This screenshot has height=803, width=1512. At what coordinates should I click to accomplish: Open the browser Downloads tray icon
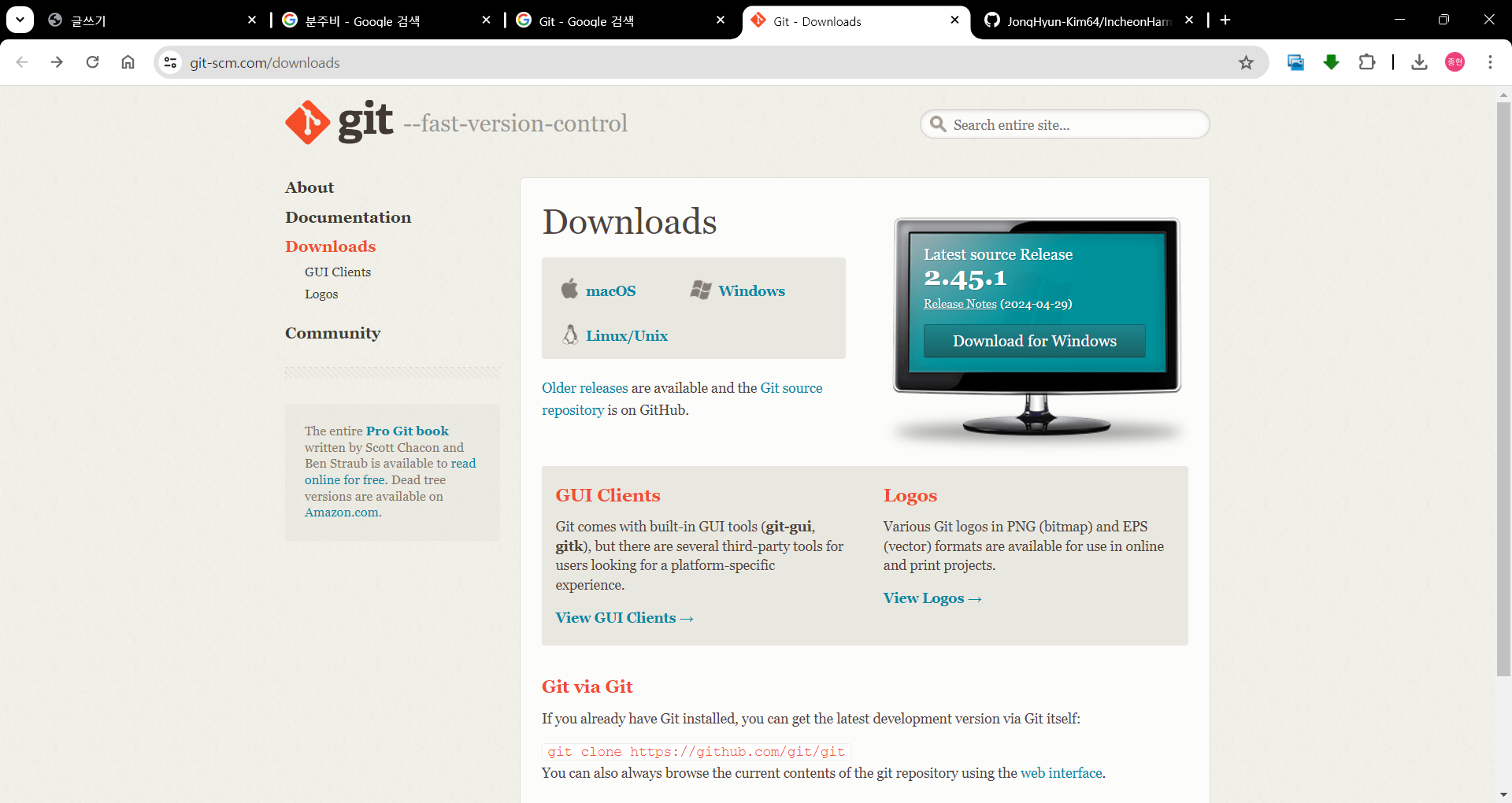(x=1419, y=62)
